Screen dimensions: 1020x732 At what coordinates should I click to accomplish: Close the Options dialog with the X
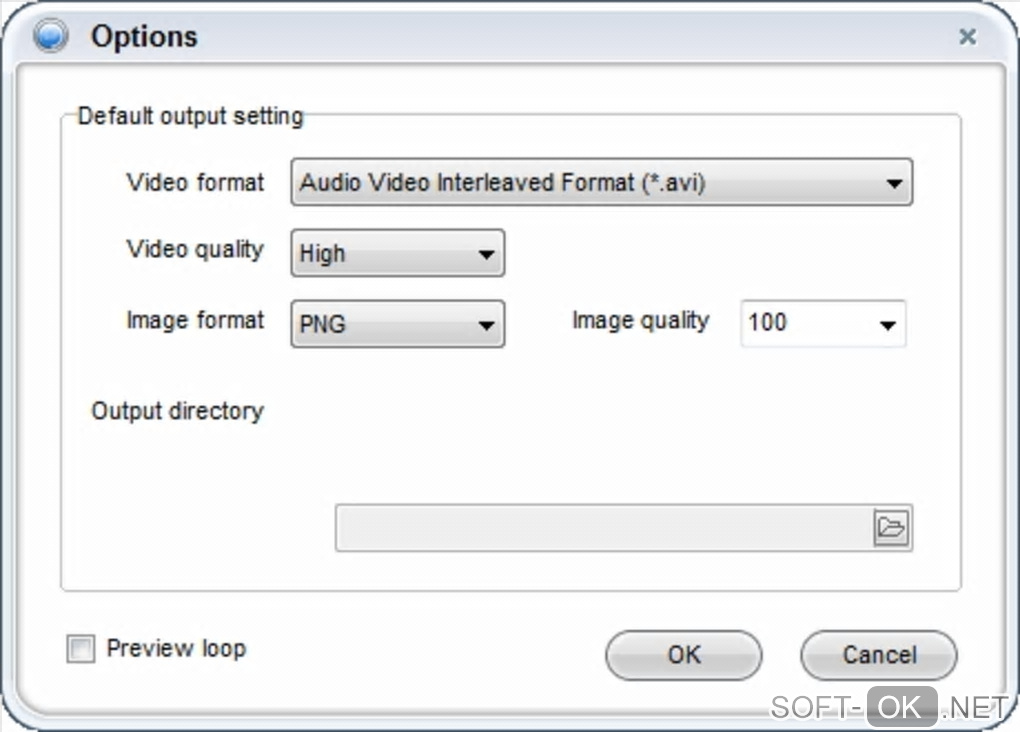(x=967, y=37)
